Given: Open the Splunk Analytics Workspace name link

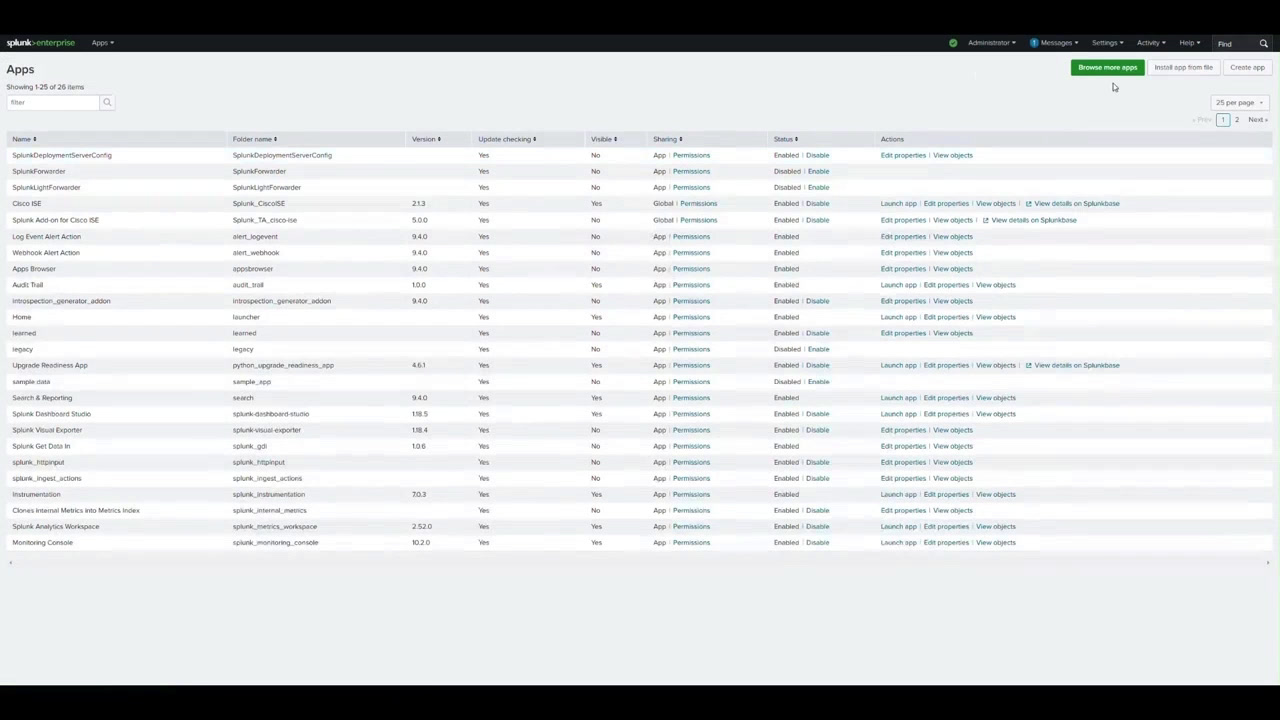Looking at the screenshot, I should (x=56, y=526).
